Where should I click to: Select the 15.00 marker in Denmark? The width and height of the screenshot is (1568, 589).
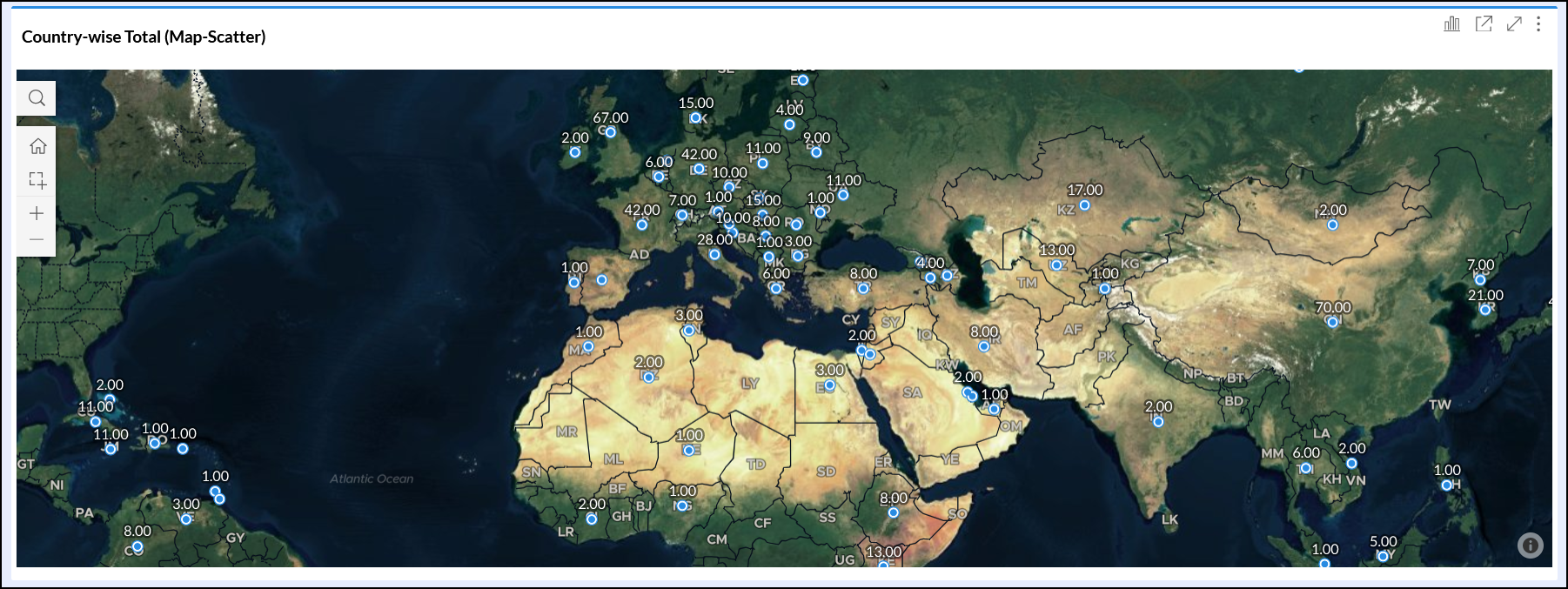tap(695, 117)
